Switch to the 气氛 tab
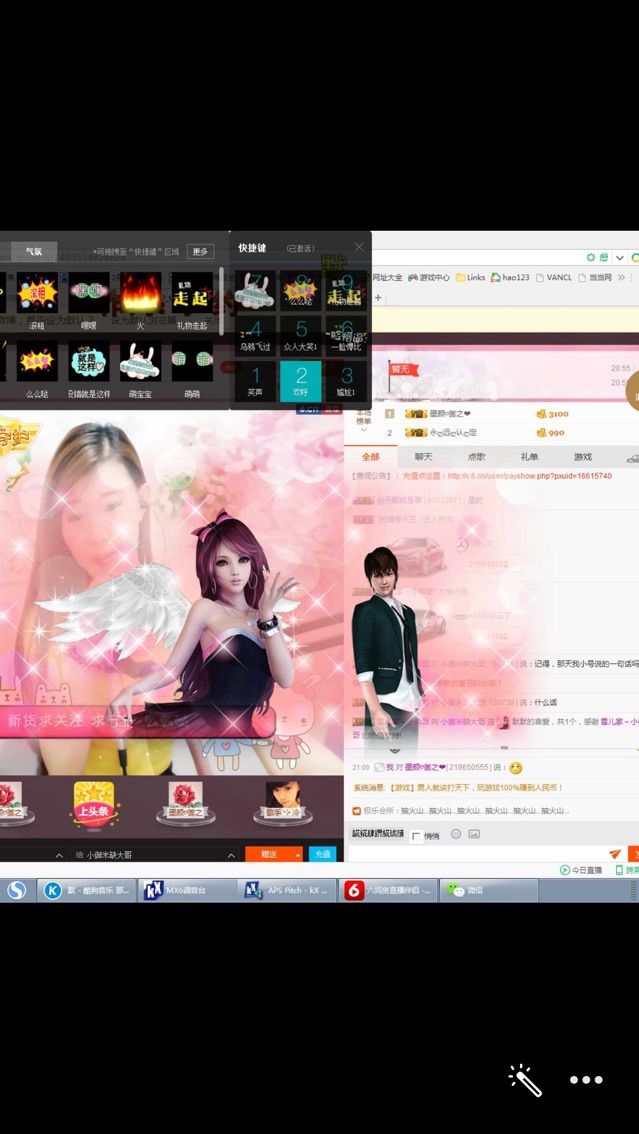Image resolution: width=639 pixels, height=1134 pixels. tap(34, 252)
